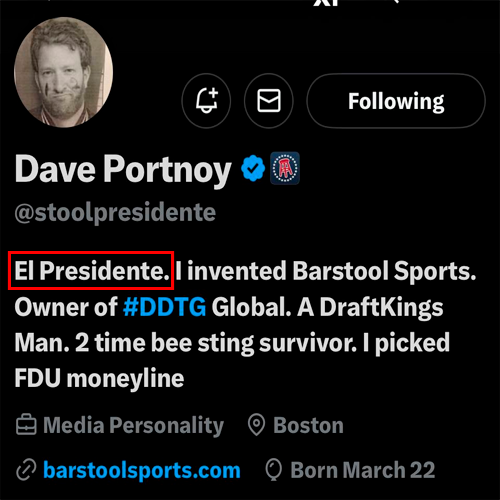Click the balloon birthday icon
The width and height of the screenshot is (500, 500).
click(x=274, y=470)
